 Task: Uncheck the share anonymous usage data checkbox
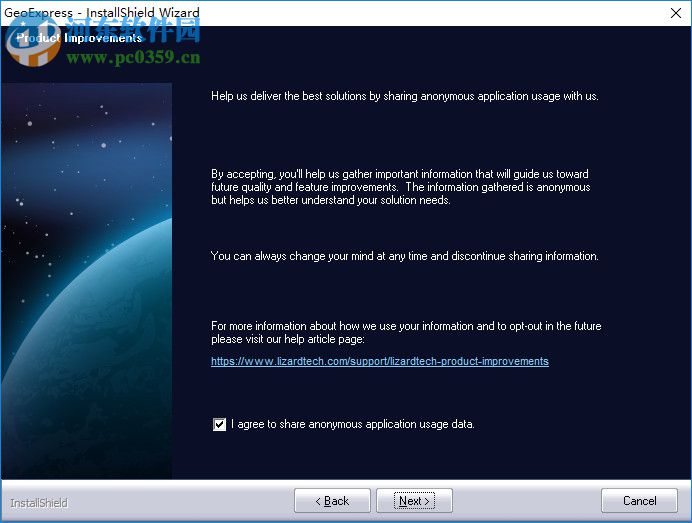(219, 425)
